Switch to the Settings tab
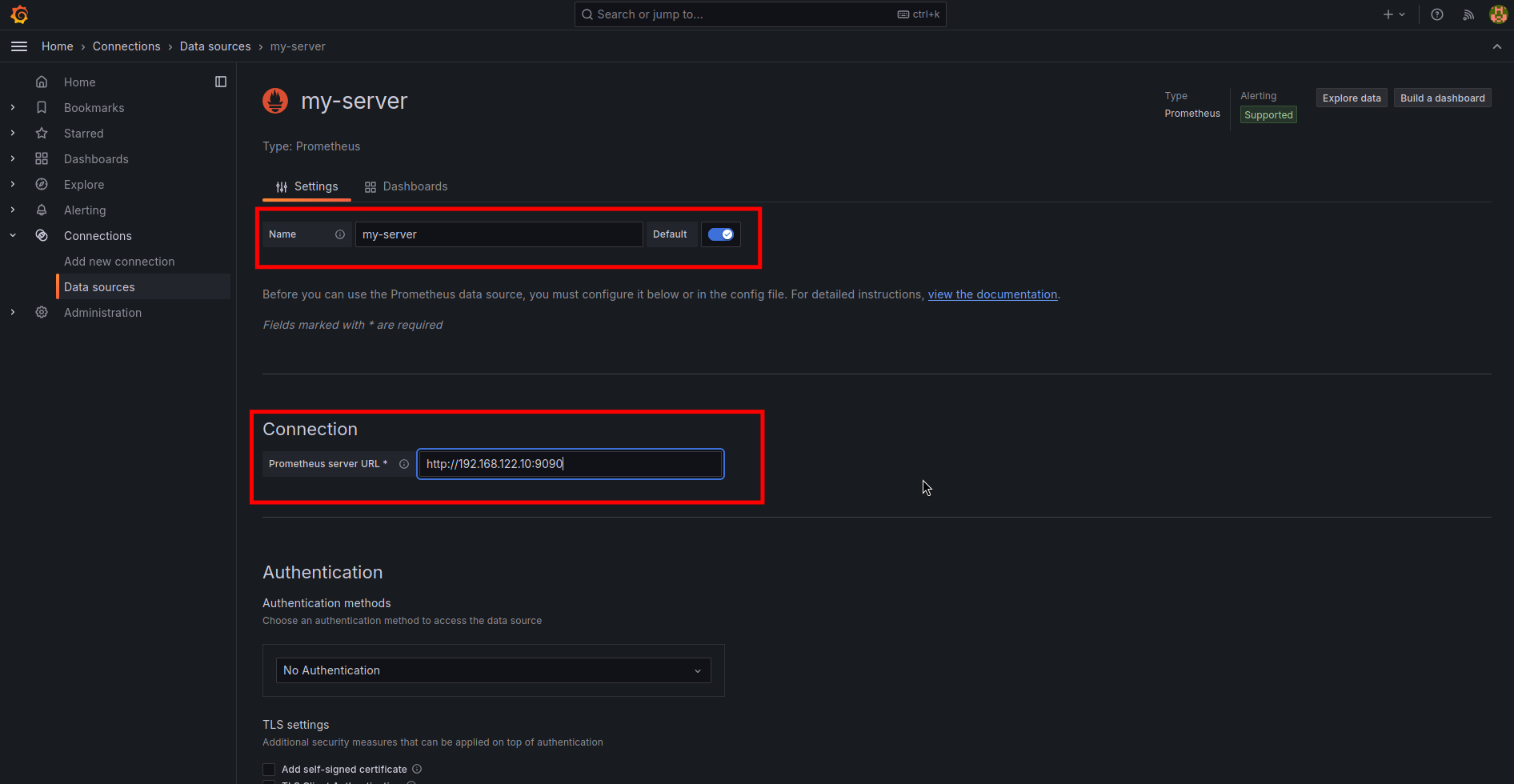The width and height of the screenshot is (1514, 784). click(307, 186)
